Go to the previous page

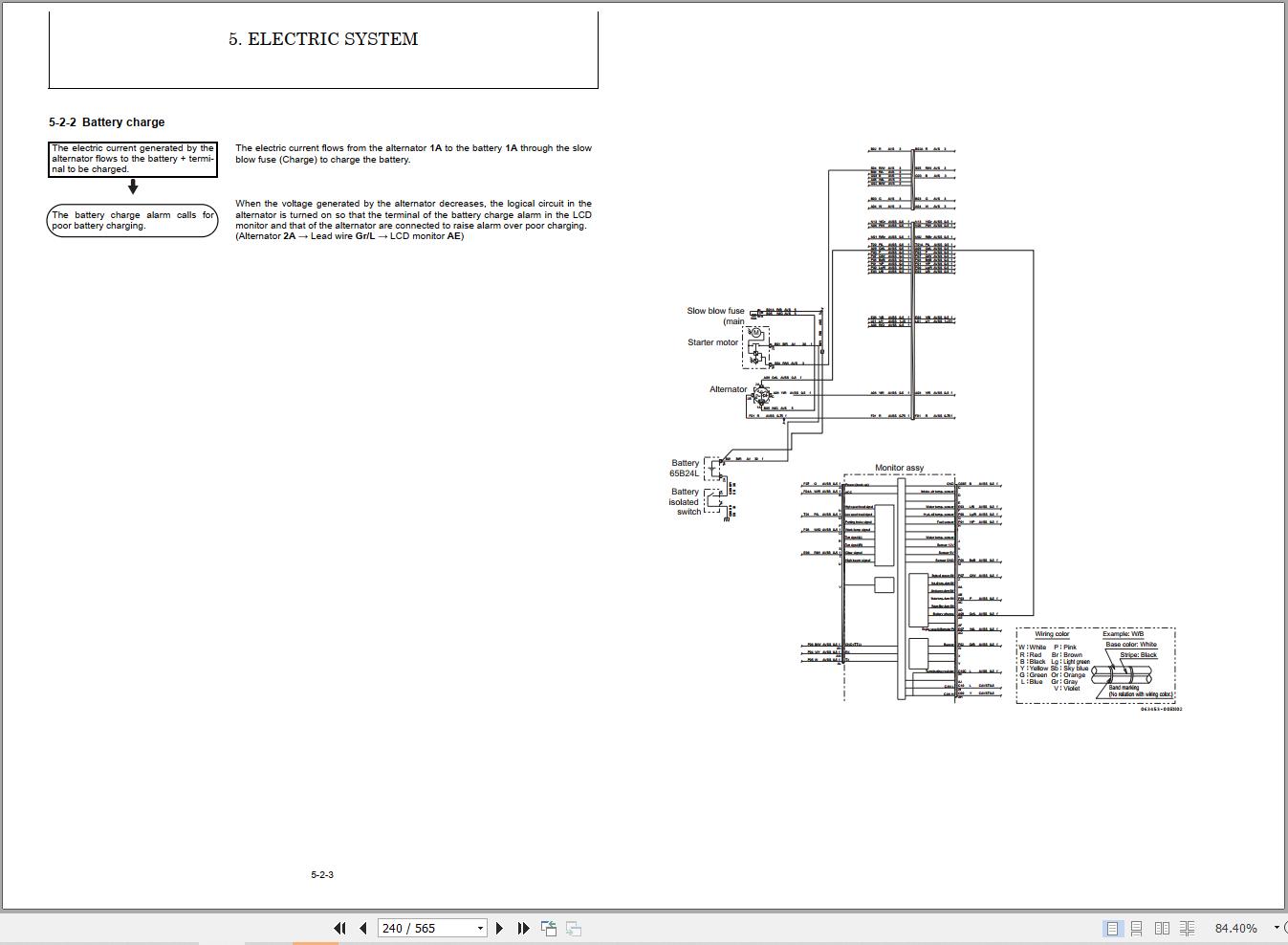tap(363, 928)
